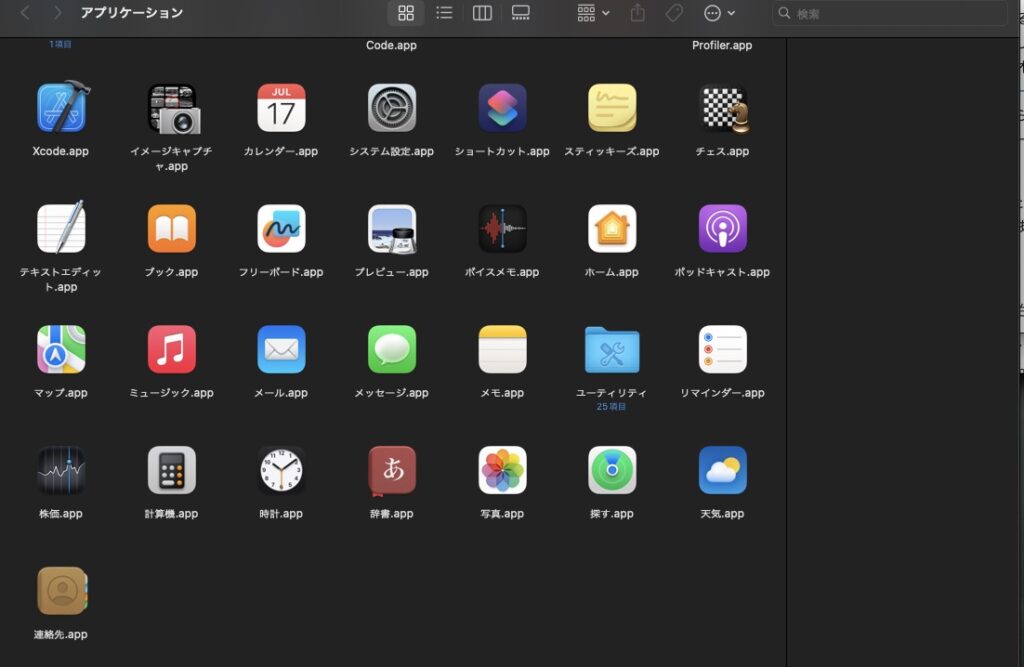Viewport: 1024px width, 667px height.
Task: Select the Stocks (株価.app) icon
Action: point(61,470)
